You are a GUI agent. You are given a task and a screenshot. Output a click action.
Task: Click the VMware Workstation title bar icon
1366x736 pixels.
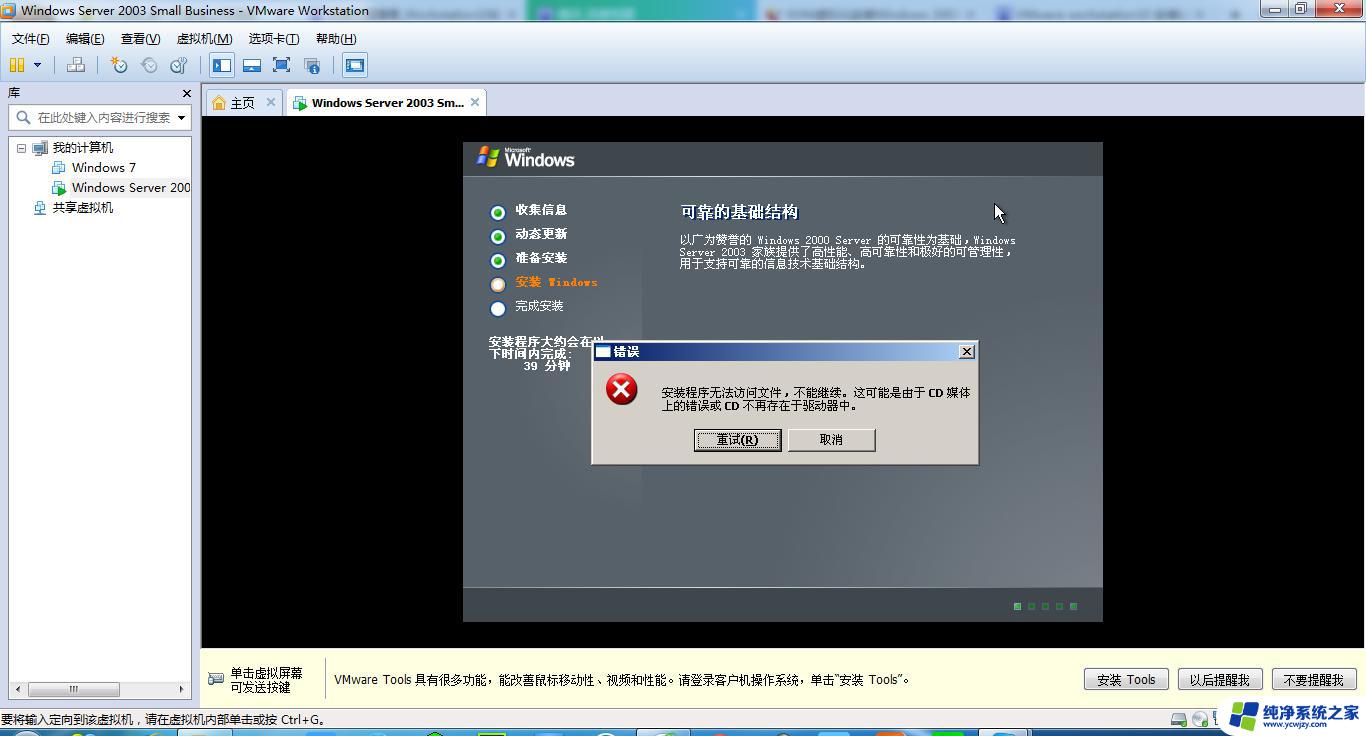[x=9, y=10]
